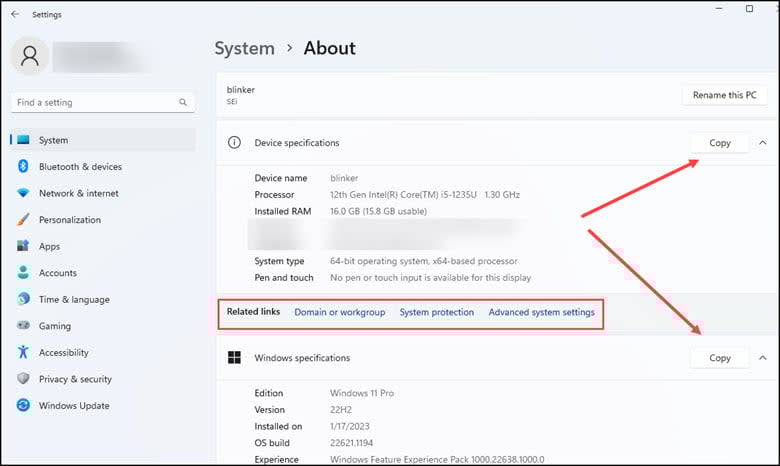The width and height of the screenshot is (780, 466).
Task: Click the Accounts person icon
Action: pos(23,273)
